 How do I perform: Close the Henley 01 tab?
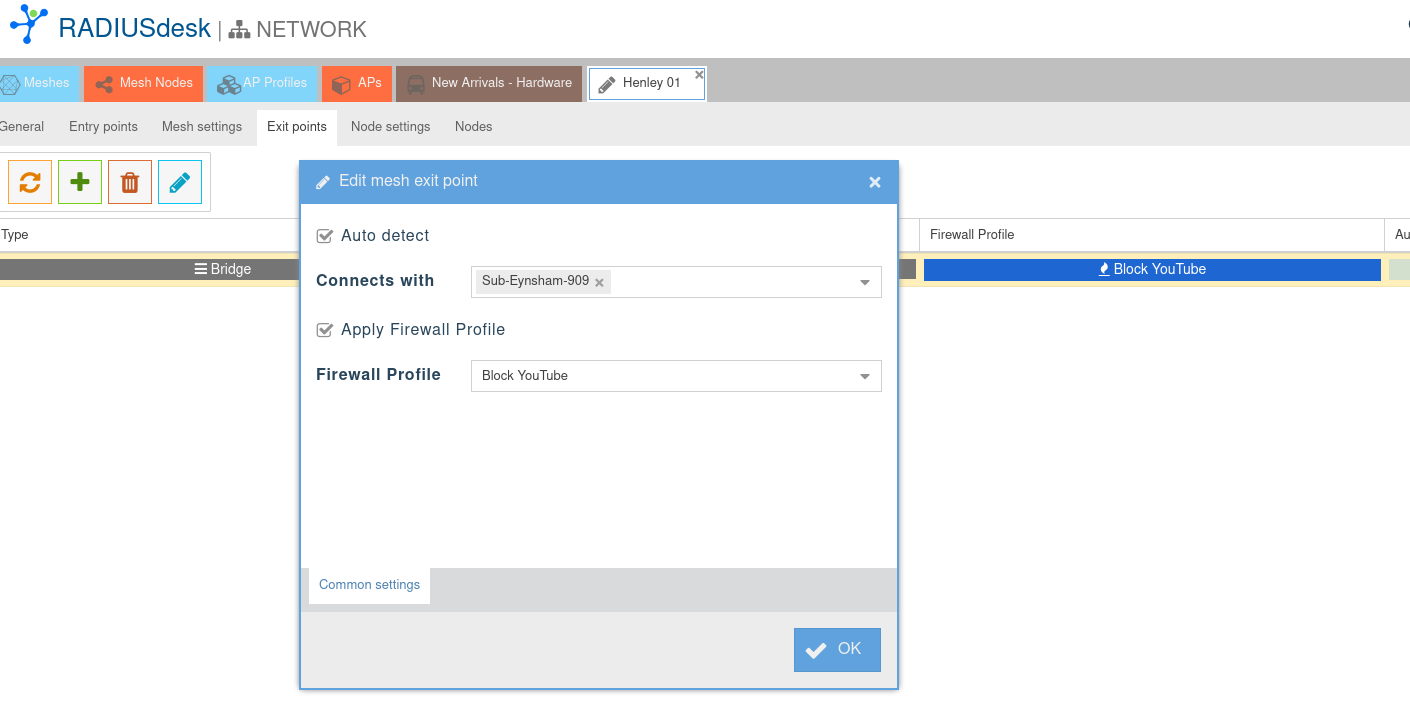pos(699,74)
